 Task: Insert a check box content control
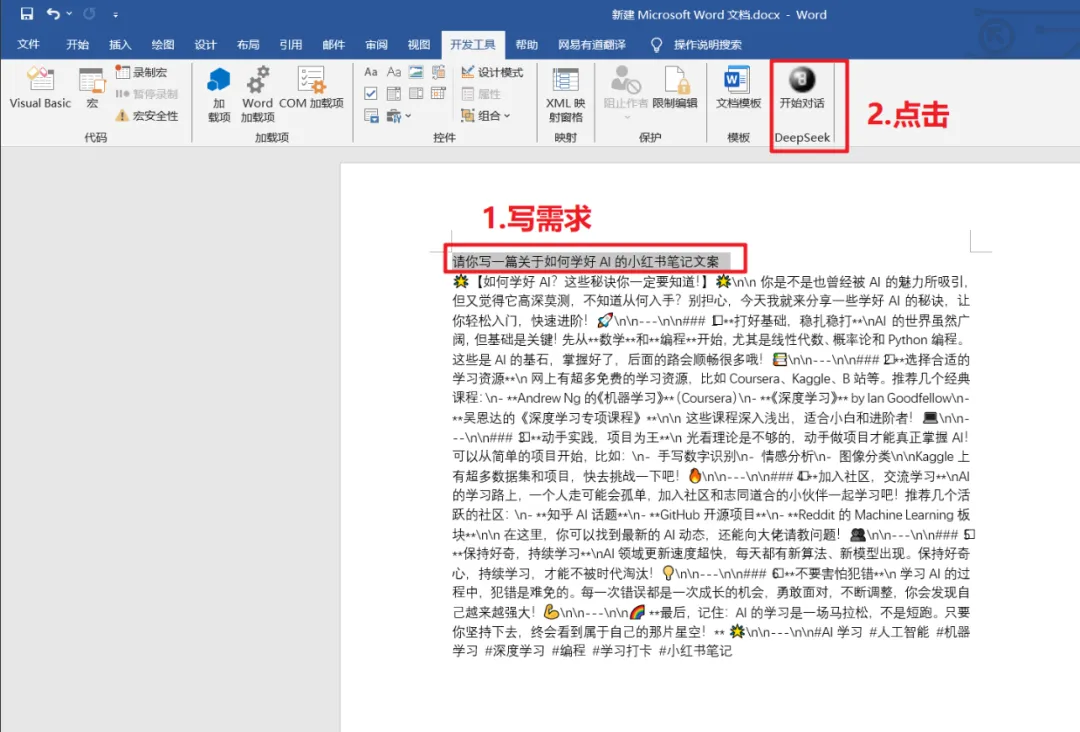371,94
